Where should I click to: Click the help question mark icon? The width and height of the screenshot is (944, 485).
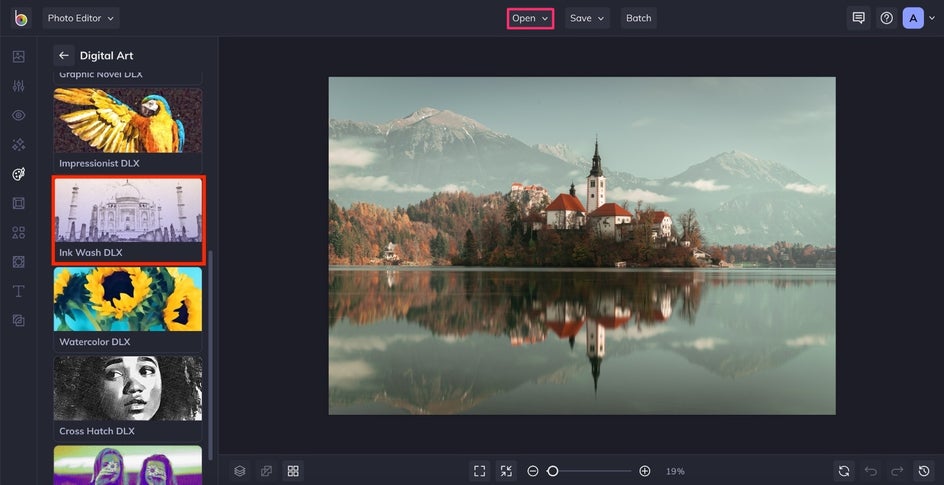click(886, 18)
